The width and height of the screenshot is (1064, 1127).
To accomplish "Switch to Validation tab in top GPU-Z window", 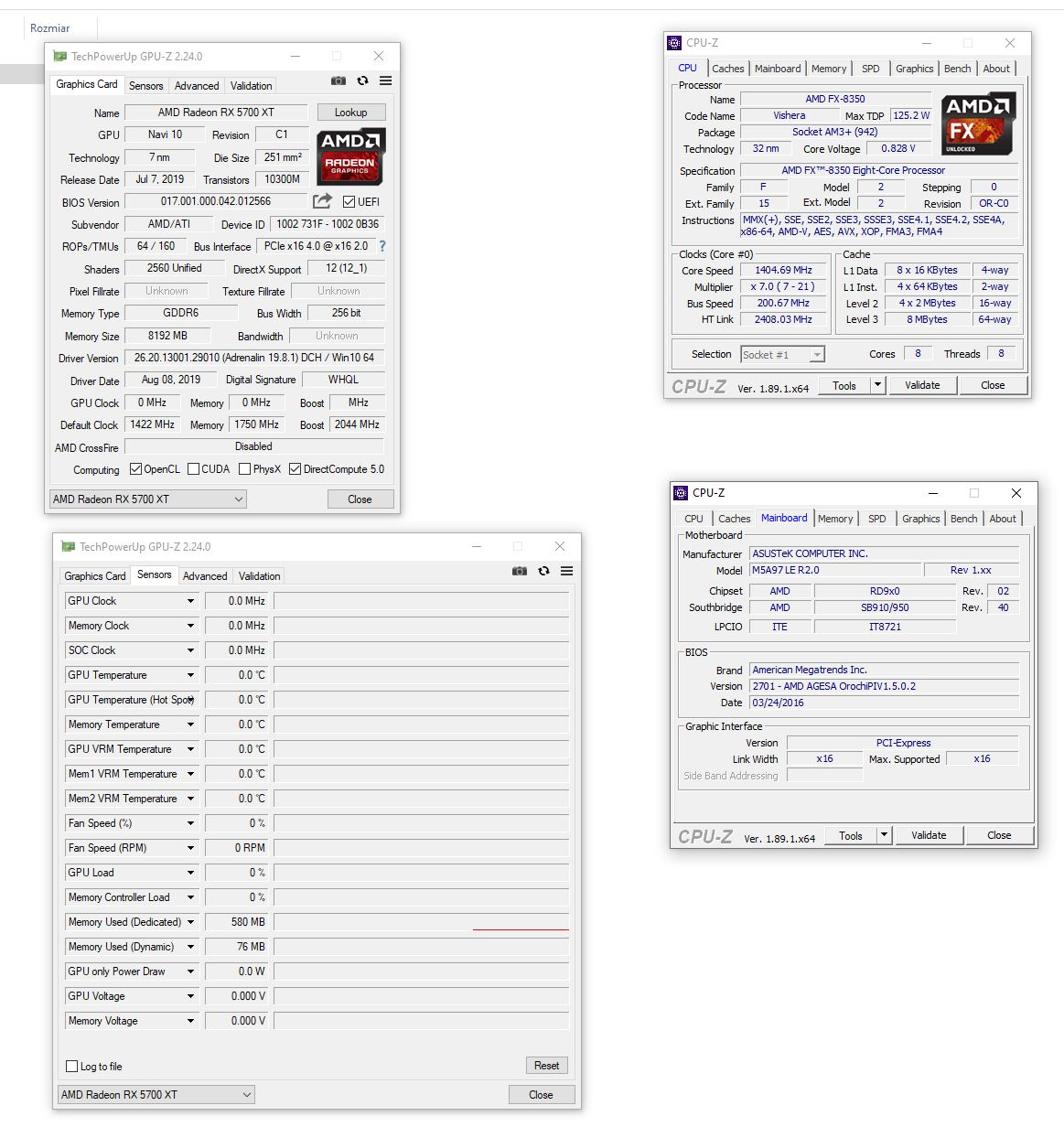I will point(251,86).
